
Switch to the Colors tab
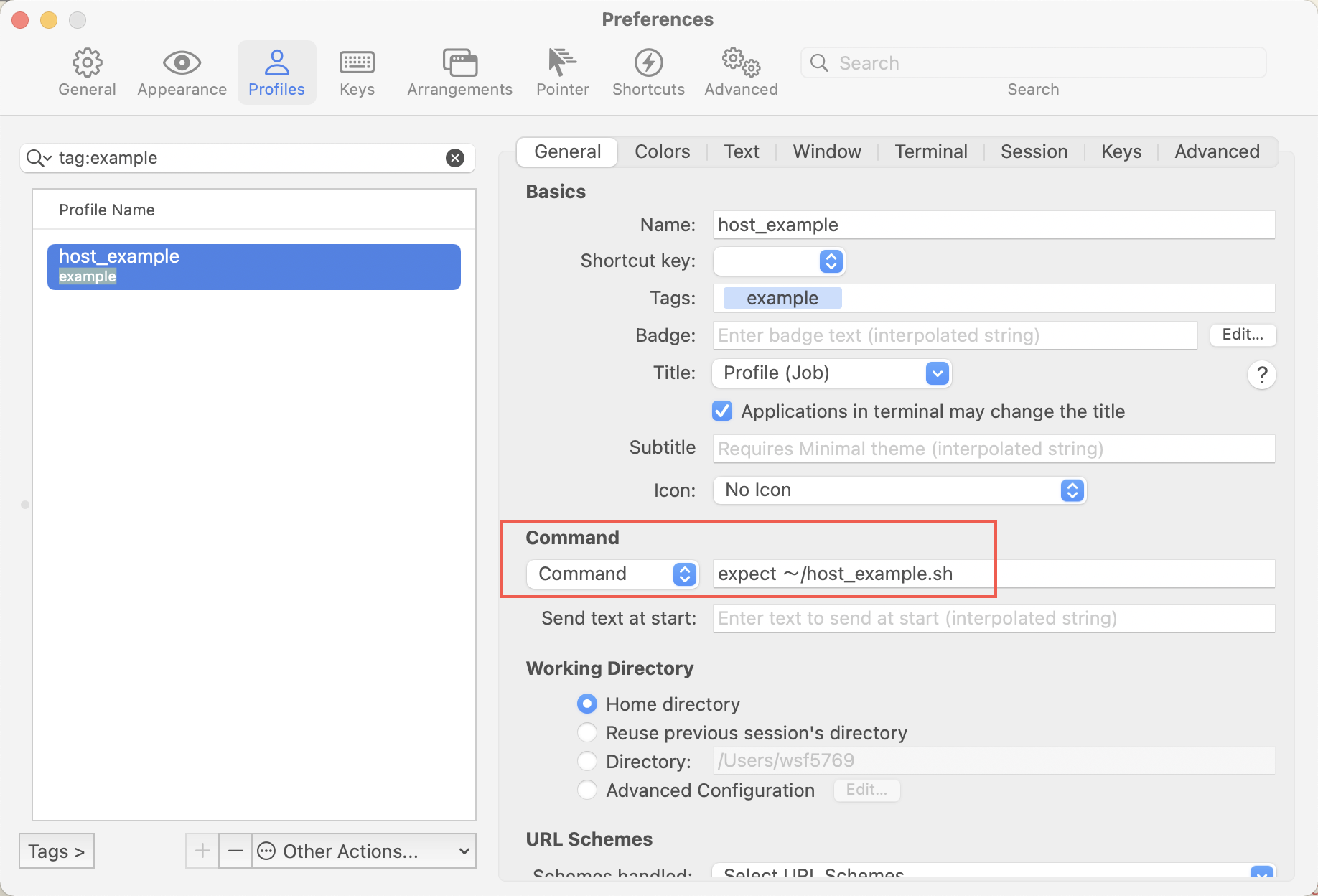(x=662, y=152)
